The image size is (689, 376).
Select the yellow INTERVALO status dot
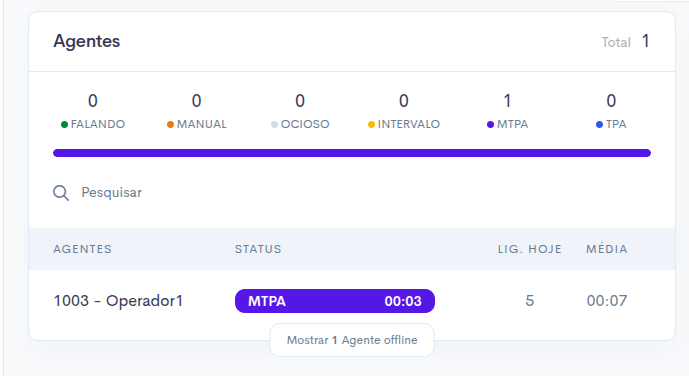(x=371, y=125)
